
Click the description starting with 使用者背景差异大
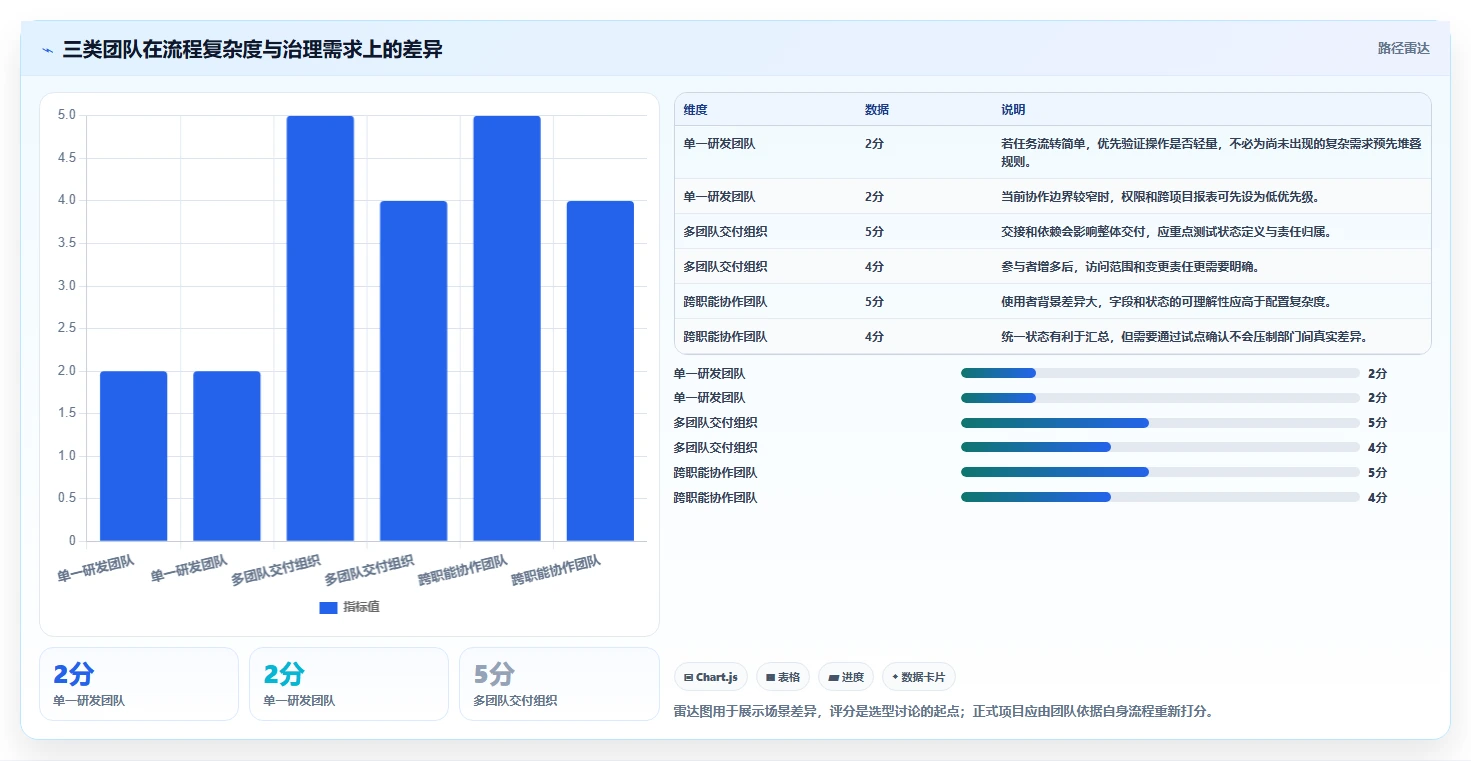(x=1165, y=302)
